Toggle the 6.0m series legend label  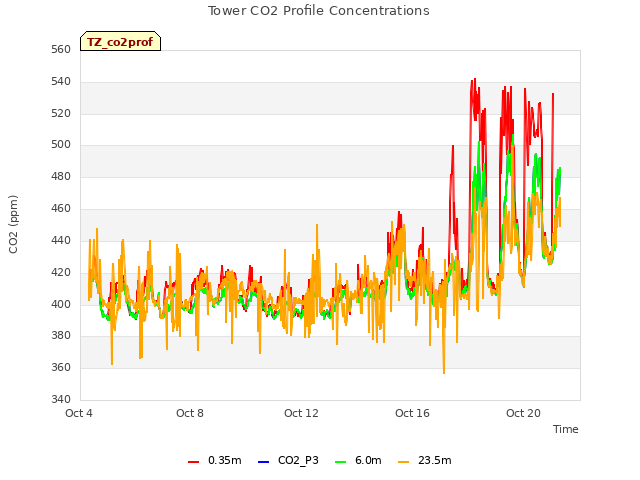tap(368, 460)
